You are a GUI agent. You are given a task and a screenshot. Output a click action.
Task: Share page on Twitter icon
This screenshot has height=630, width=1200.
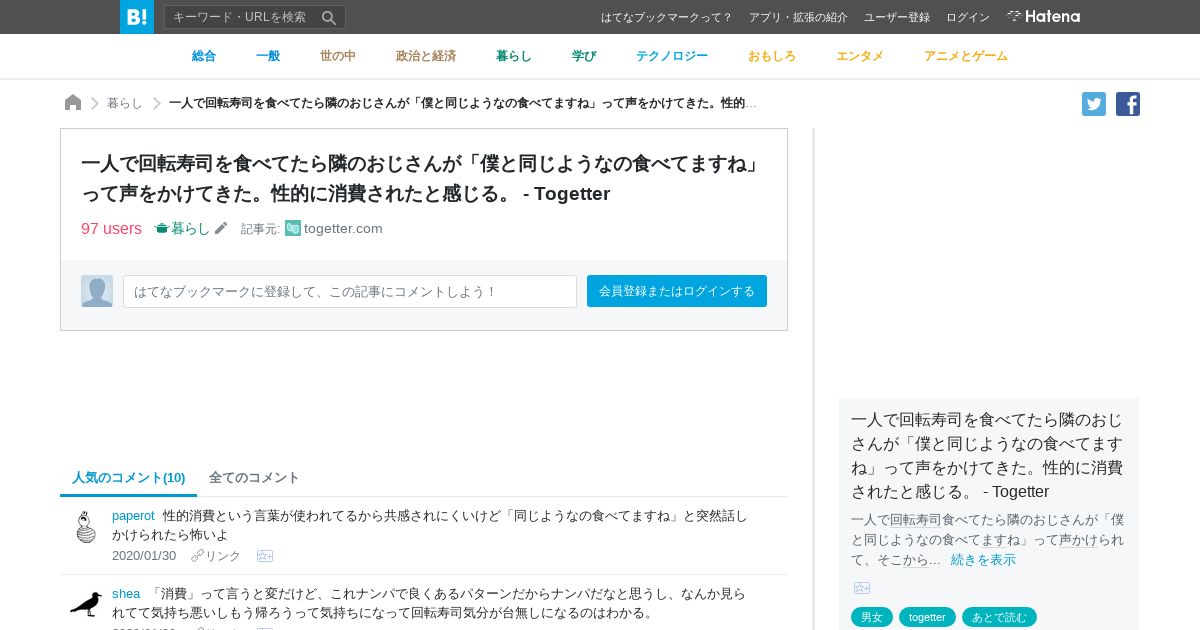1094,104
